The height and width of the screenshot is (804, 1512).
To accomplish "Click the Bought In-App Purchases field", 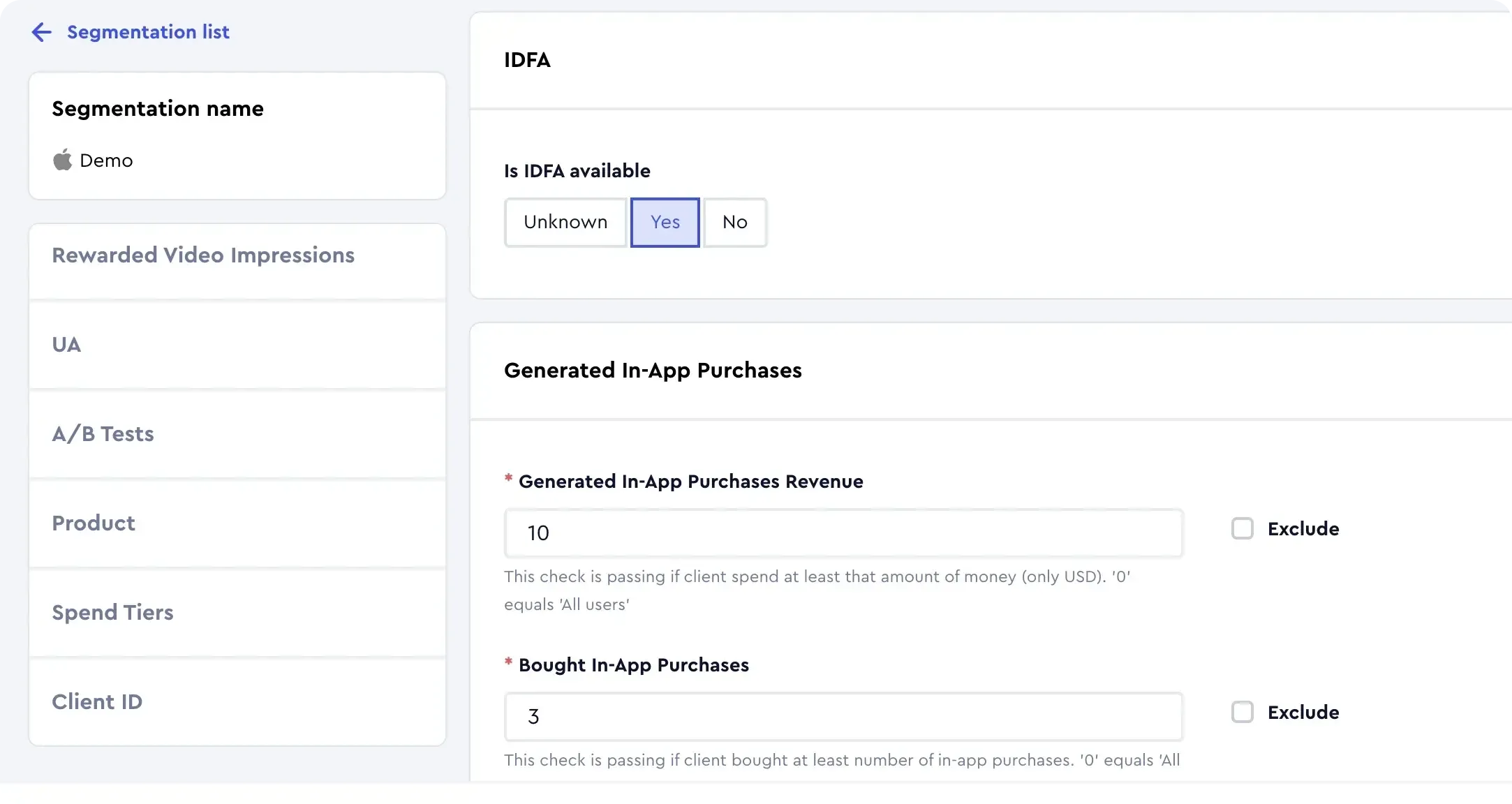I will click(843, 717).
